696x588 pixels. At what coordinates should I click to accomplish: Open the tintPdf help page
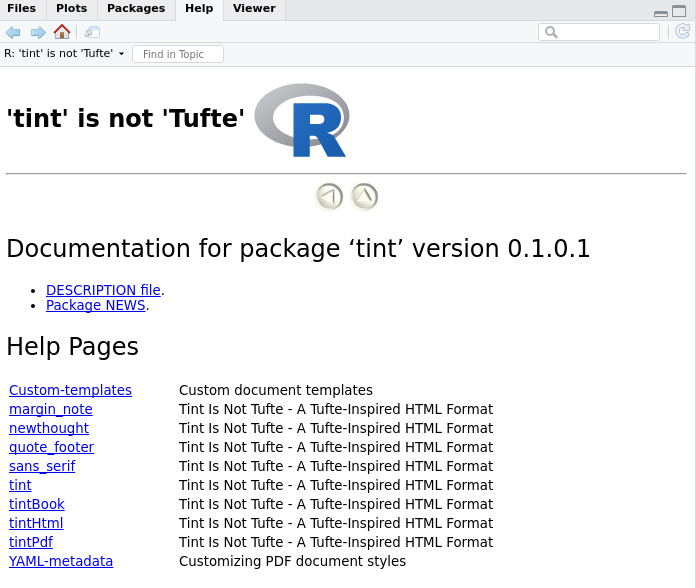tap(31, 542)
